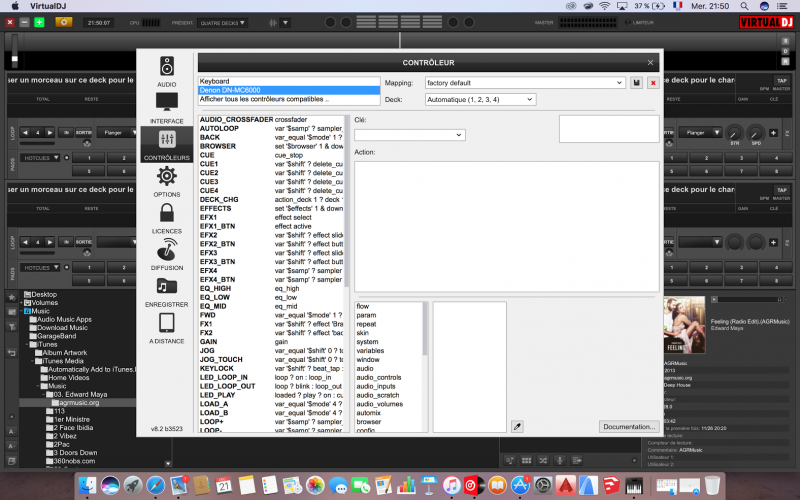The height and width of the screenshot is (500, 800).
Task: Delete mapping with the red X icon
Action: 653,83
